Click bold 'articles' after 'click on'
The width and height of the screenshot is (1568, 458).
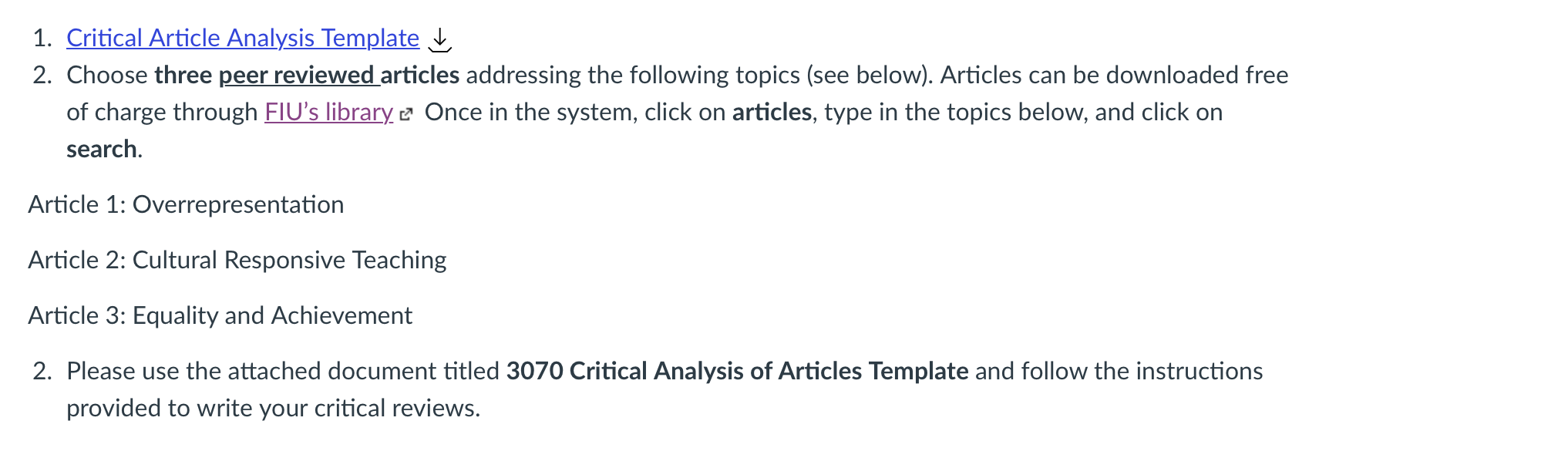(772, 112)
